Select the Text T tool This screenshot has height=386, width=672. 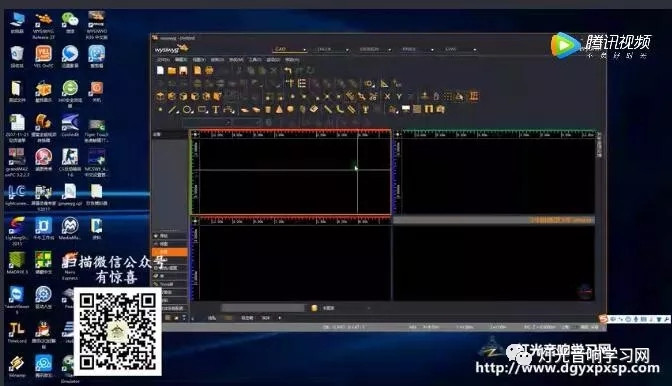pos(216,110)
